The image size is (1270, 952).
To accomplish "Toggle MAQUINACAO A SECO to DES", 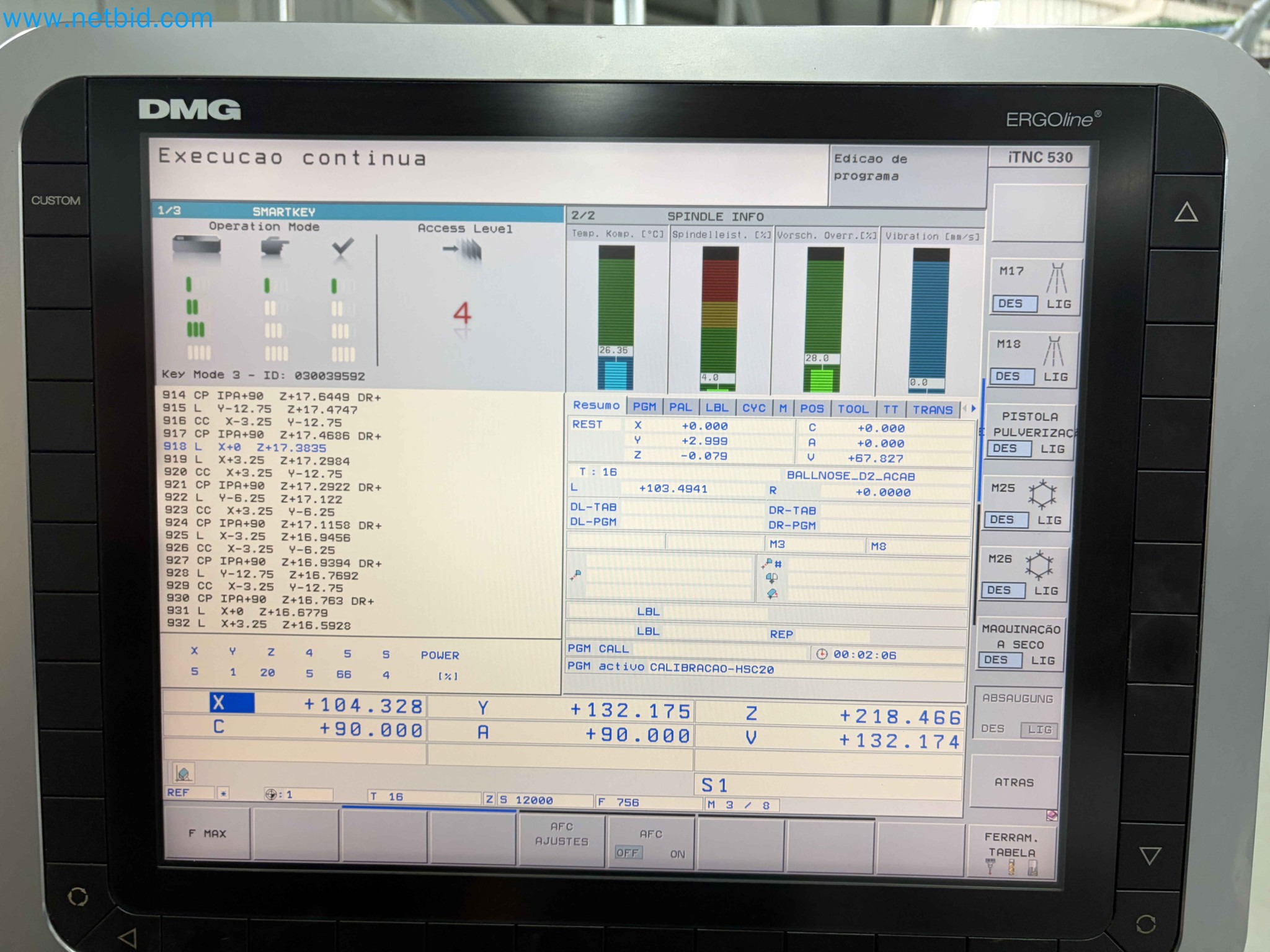I will point(999,659).
